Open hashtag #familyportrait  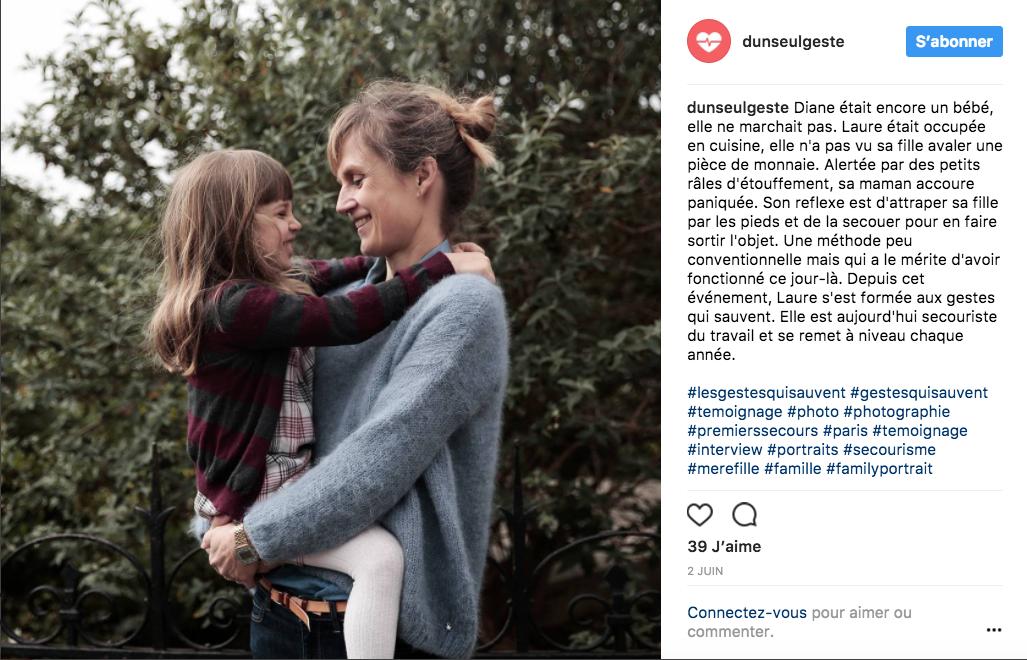point(879,469)
